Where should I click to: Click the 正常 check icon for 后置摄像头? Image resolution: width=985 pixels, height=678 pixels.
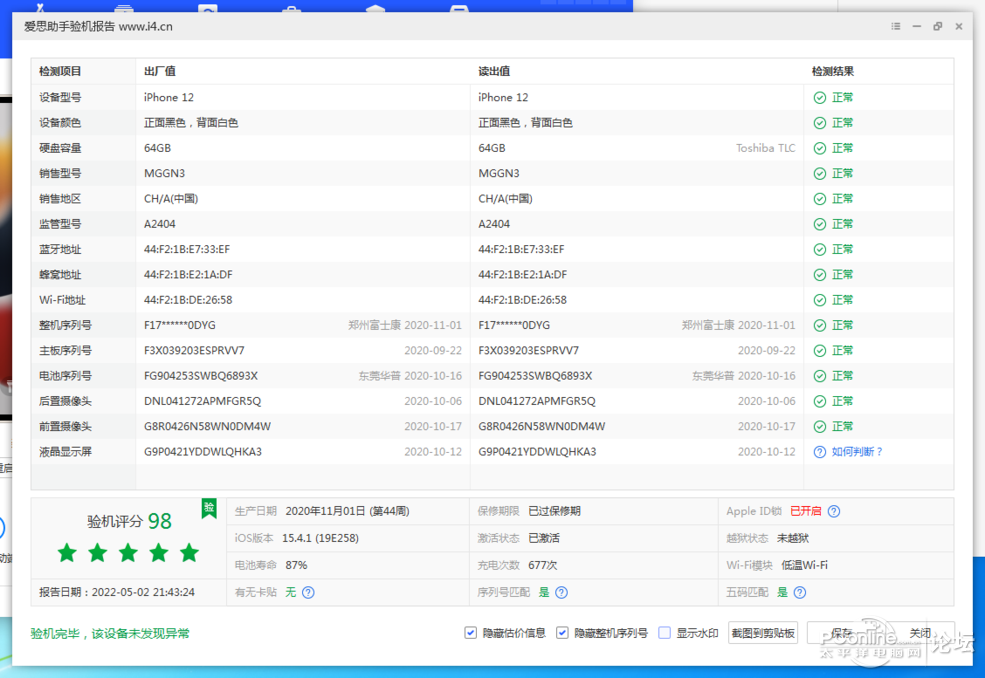point(820,402)
